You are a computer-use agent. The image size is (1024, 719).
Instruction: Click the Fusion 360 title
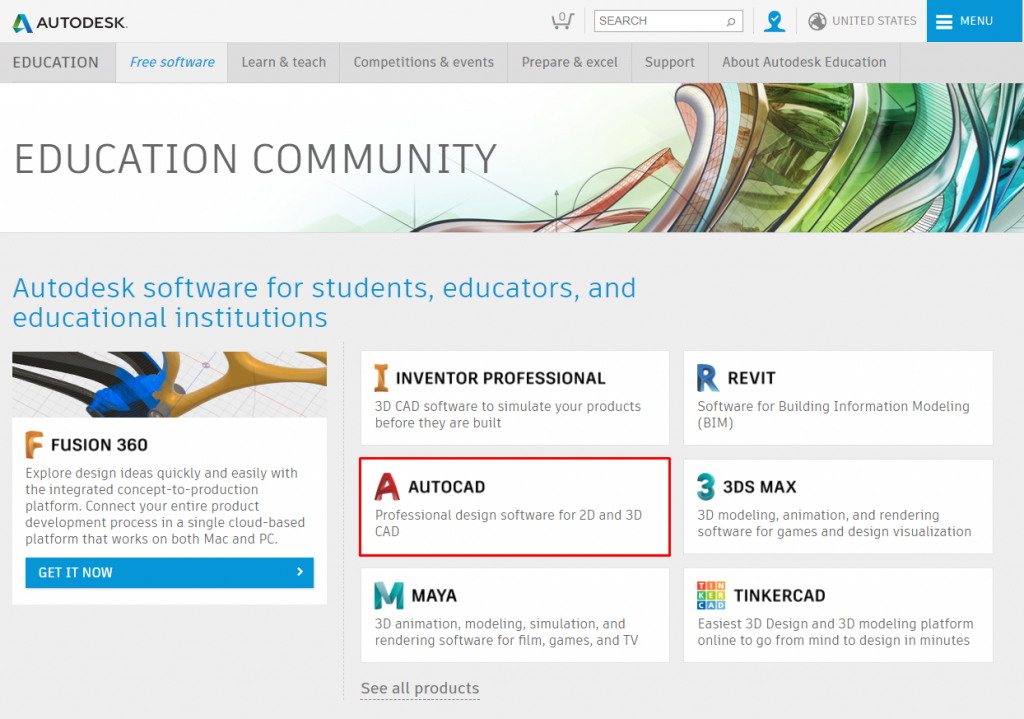pyautogui.click(x=99, y=445)
